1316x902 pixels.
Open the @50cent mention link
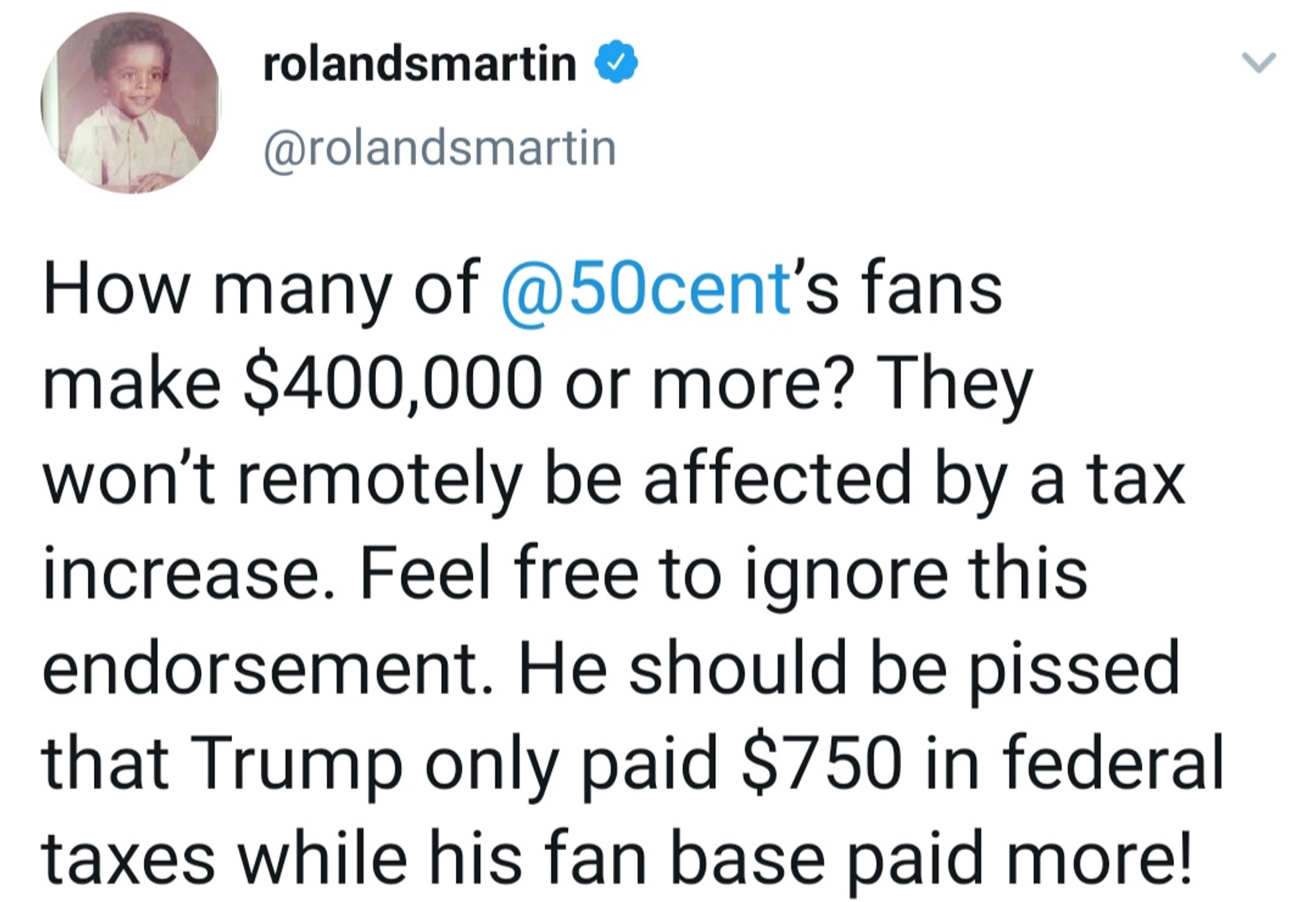pyautogui.click(x=644, y=290)
